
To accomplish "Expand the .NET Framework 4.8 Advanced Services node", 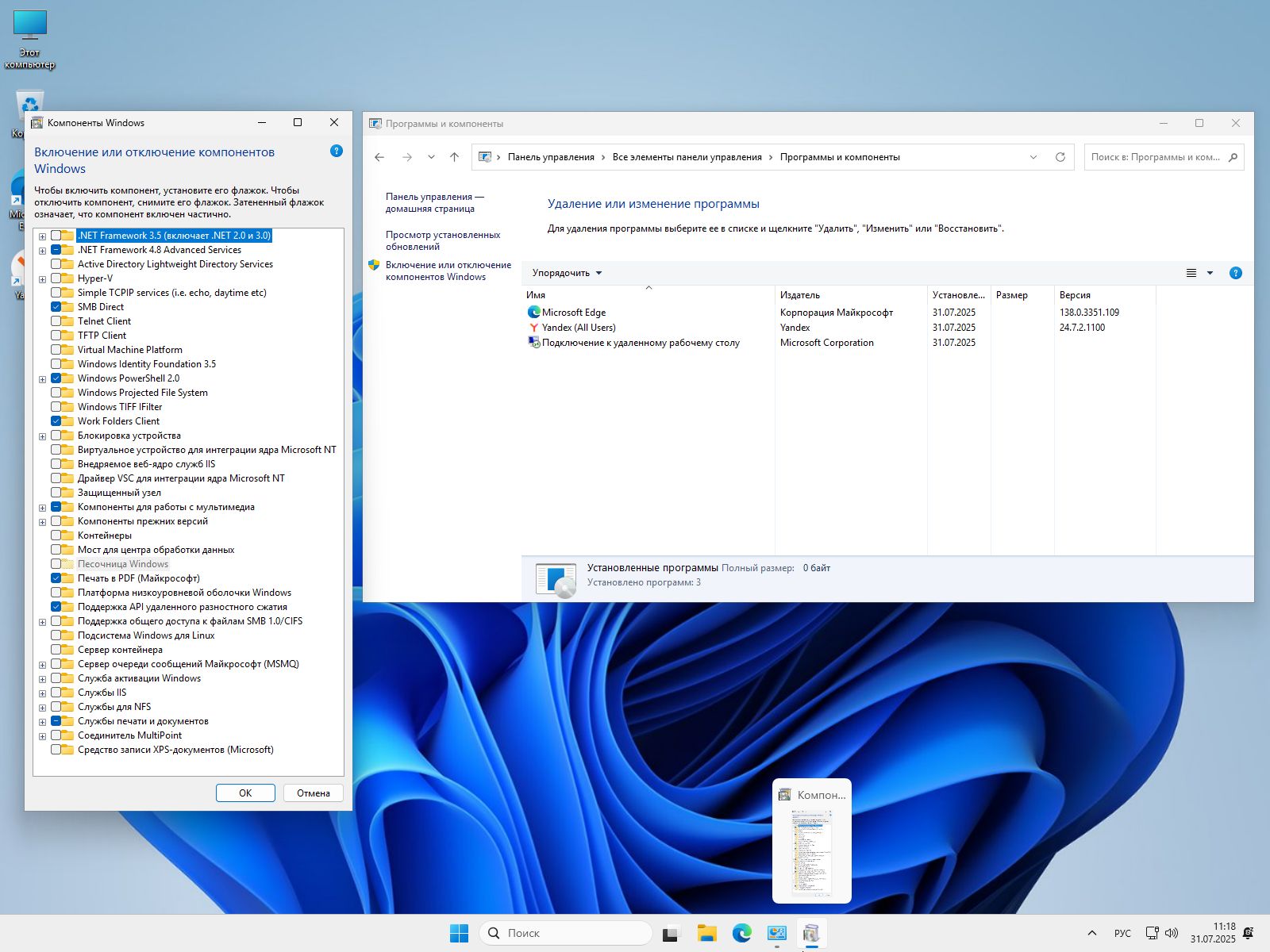I will [x=42, y=251].
